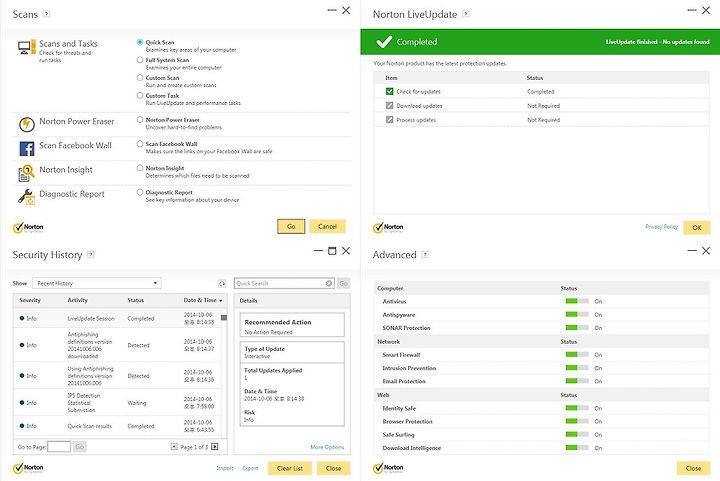Viewport: 720px width, 481px height.
Task: Select the Scan Facebook Wall radio button
Action: (x=140, y=144)
